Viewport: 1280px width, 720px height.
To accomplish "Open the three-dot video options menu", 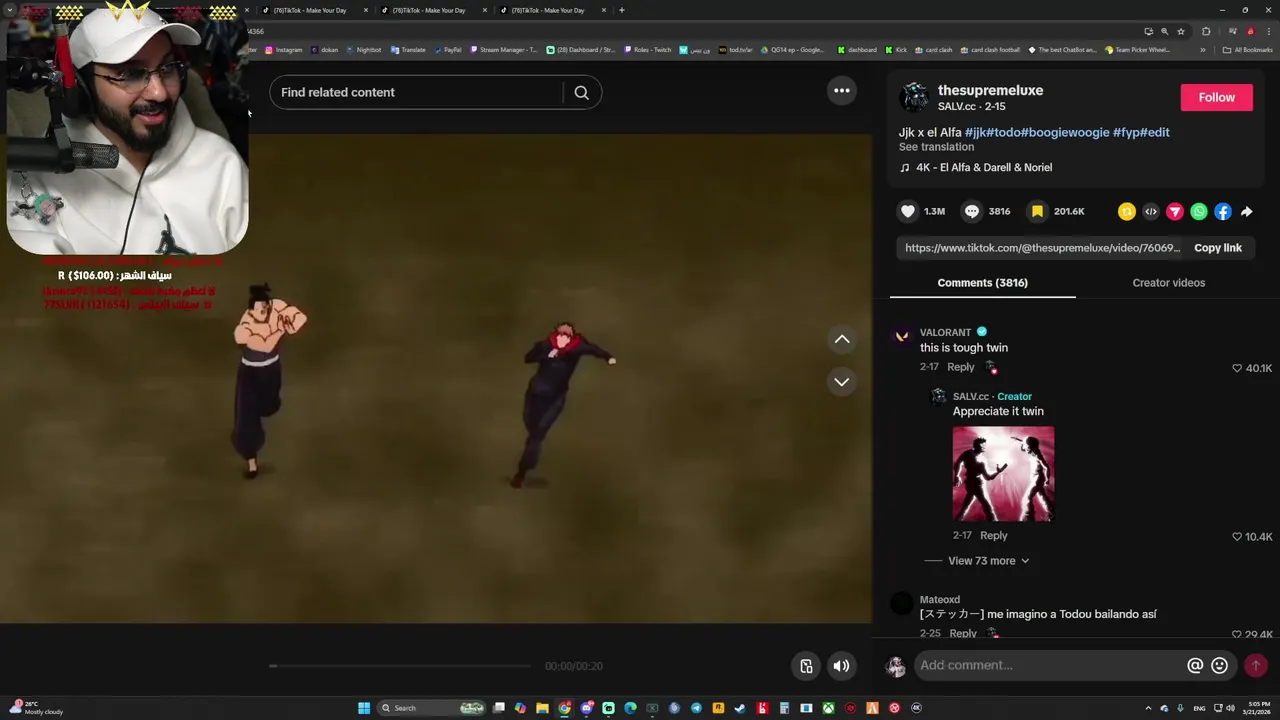I will click(842, 91).
